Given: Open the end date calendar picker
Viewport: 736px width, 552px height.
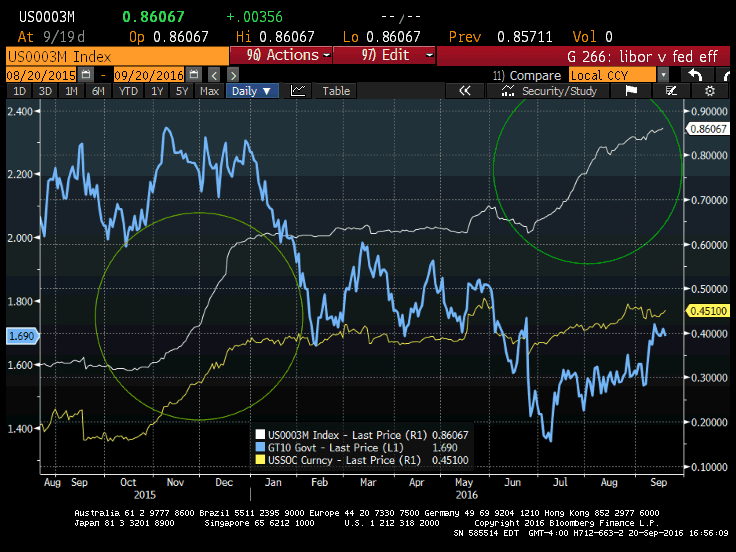Looking at the screenshot, I should [x=191, y=75].
